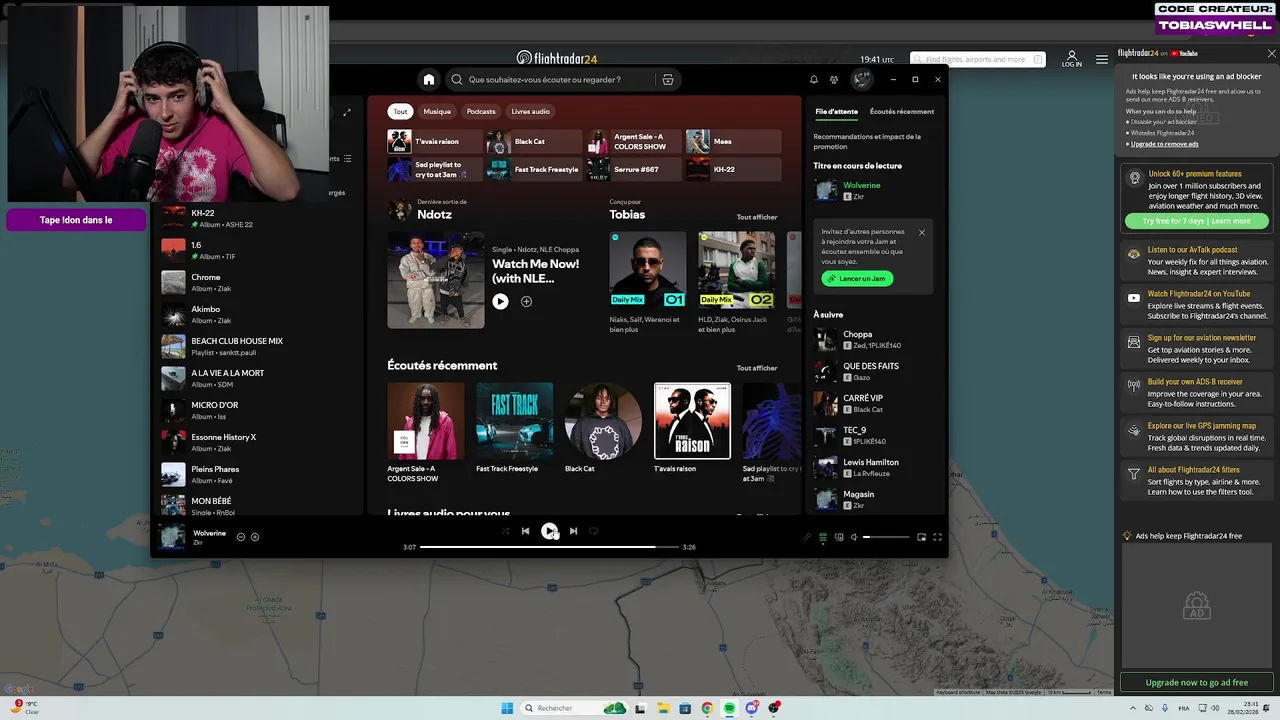Toggle shuffle in player bar
The width and height of the screenshot is (1280, 720).
tap(505, 531)
